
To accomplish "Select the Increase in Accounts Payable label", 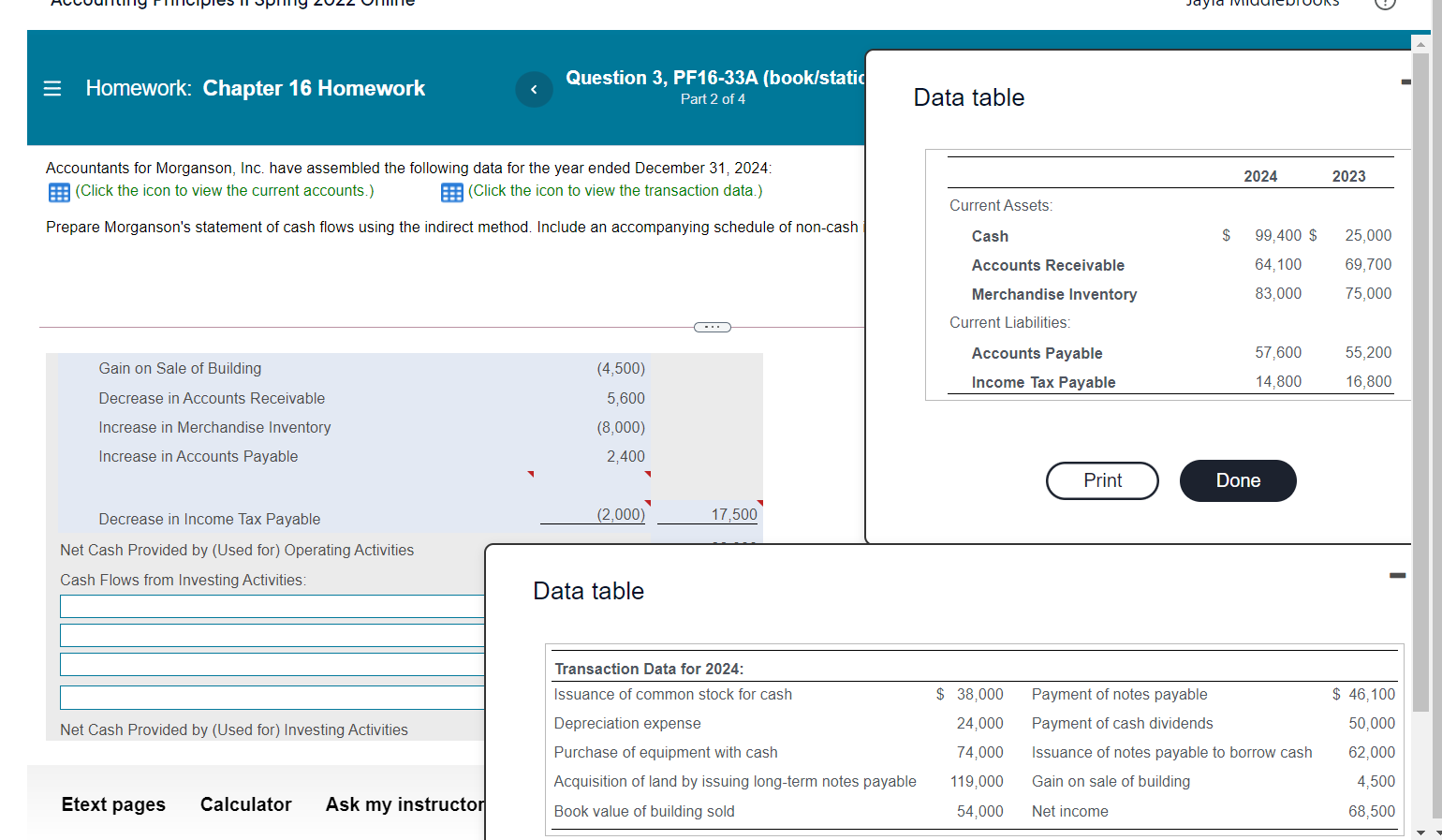I will point(199,457).
